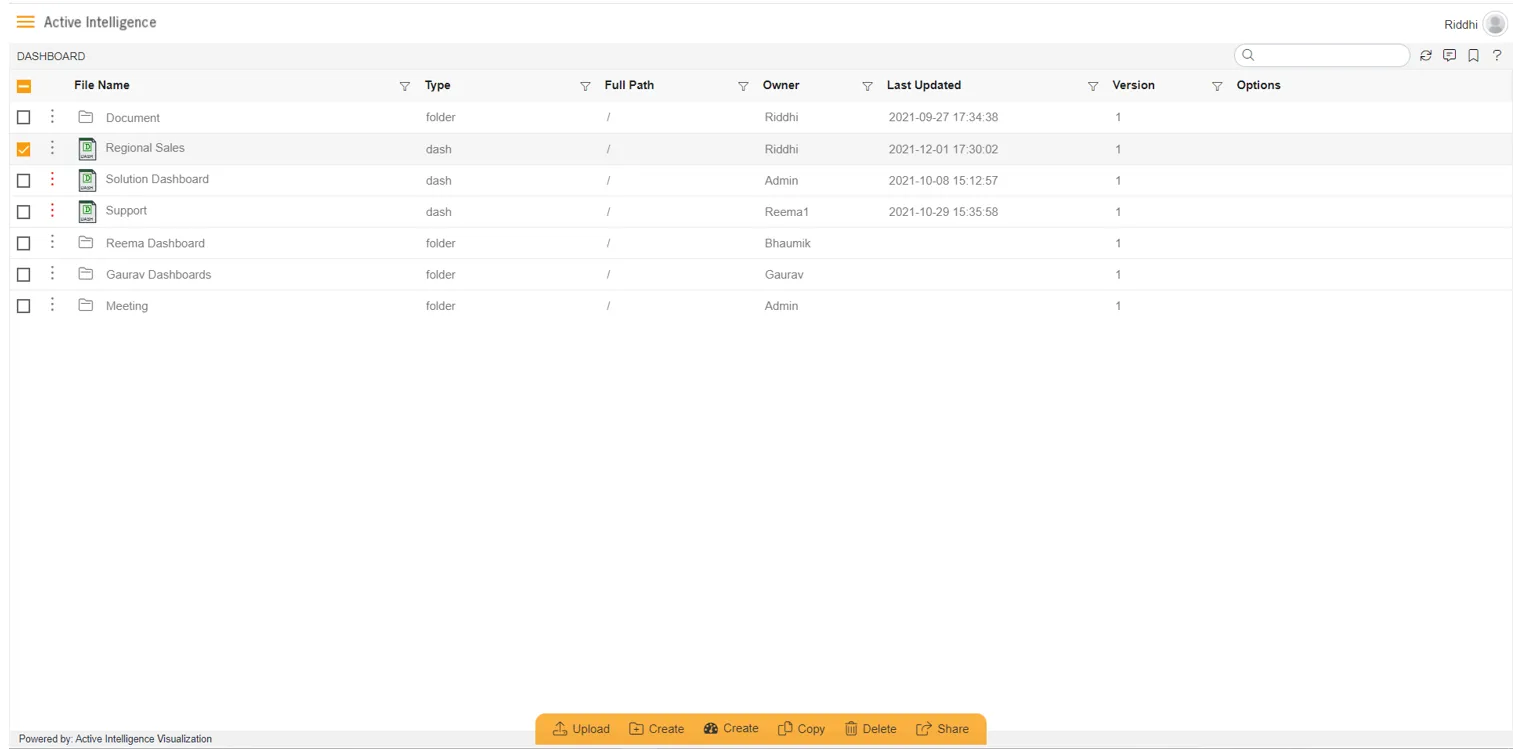Click Create folder button with plus-folder icon
This screenshot has height=749, width=1513.
(656, 729)
